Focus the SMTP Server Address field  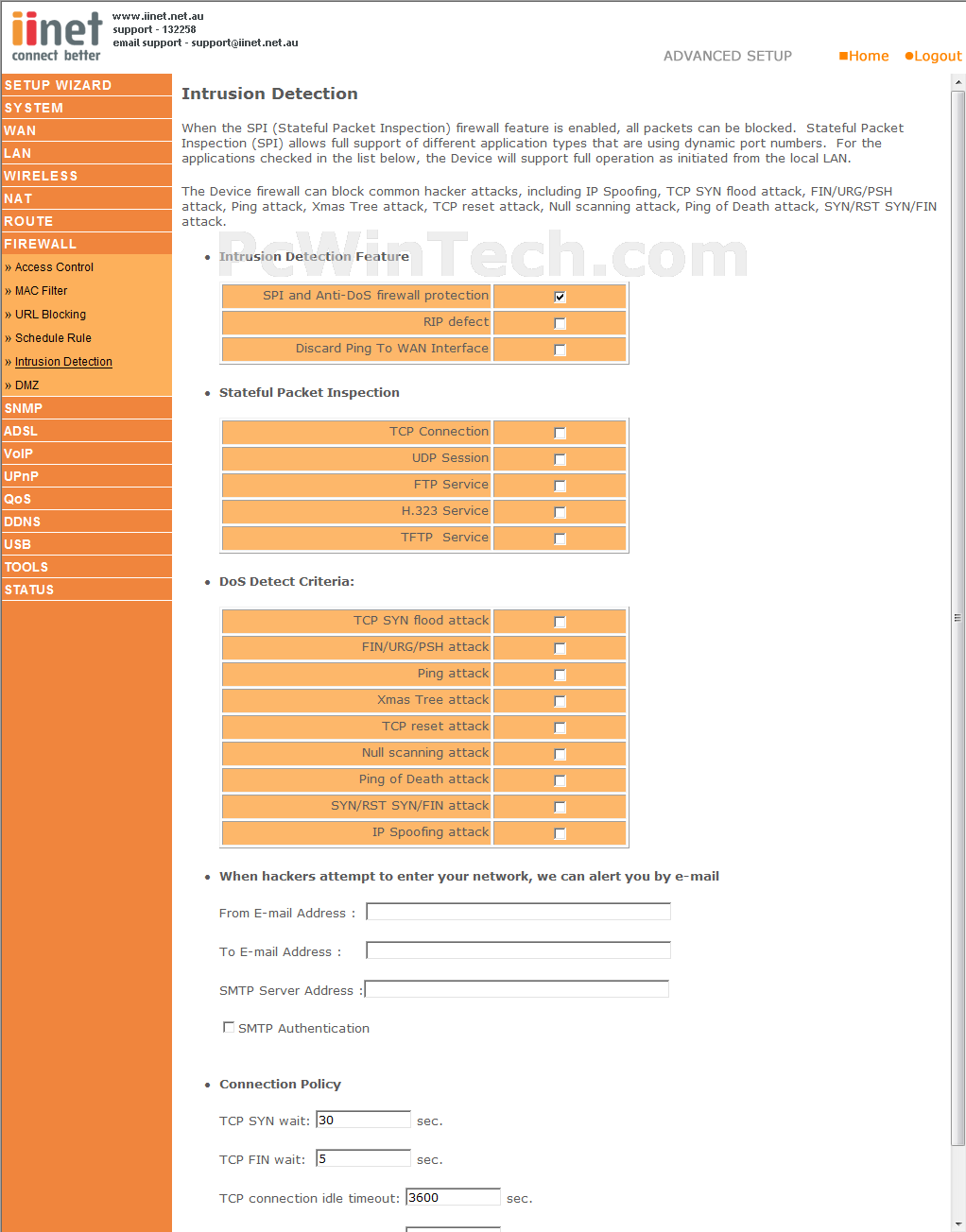click(516, 989)
